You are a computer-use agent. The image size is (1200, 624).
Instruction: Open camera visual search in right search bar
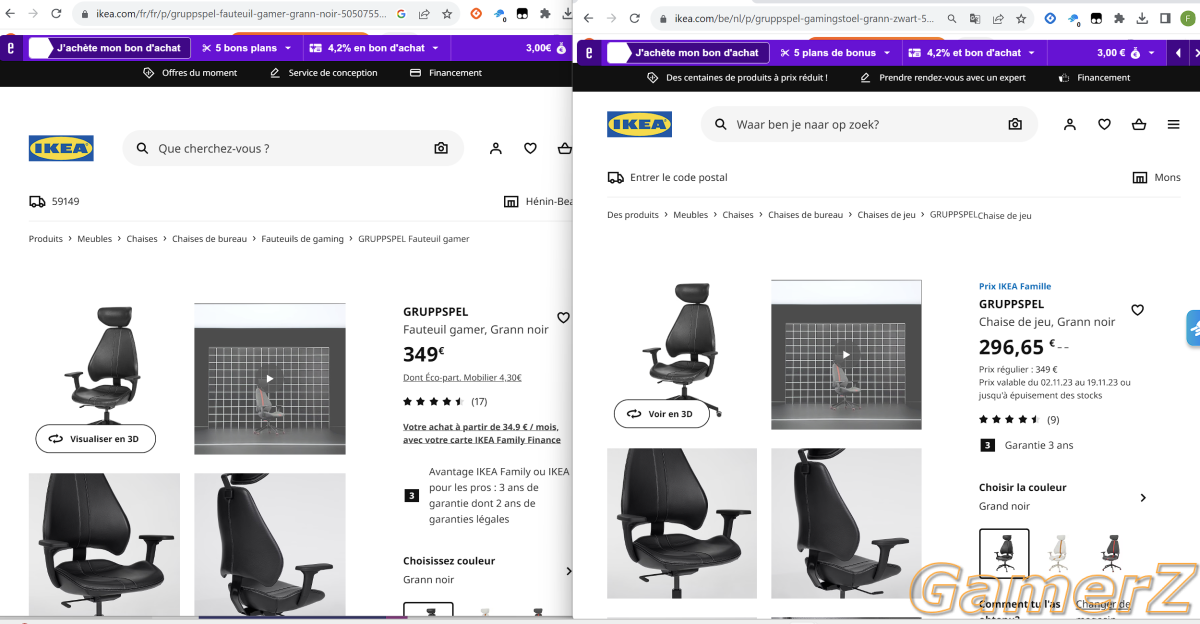tap(1015, 124)
